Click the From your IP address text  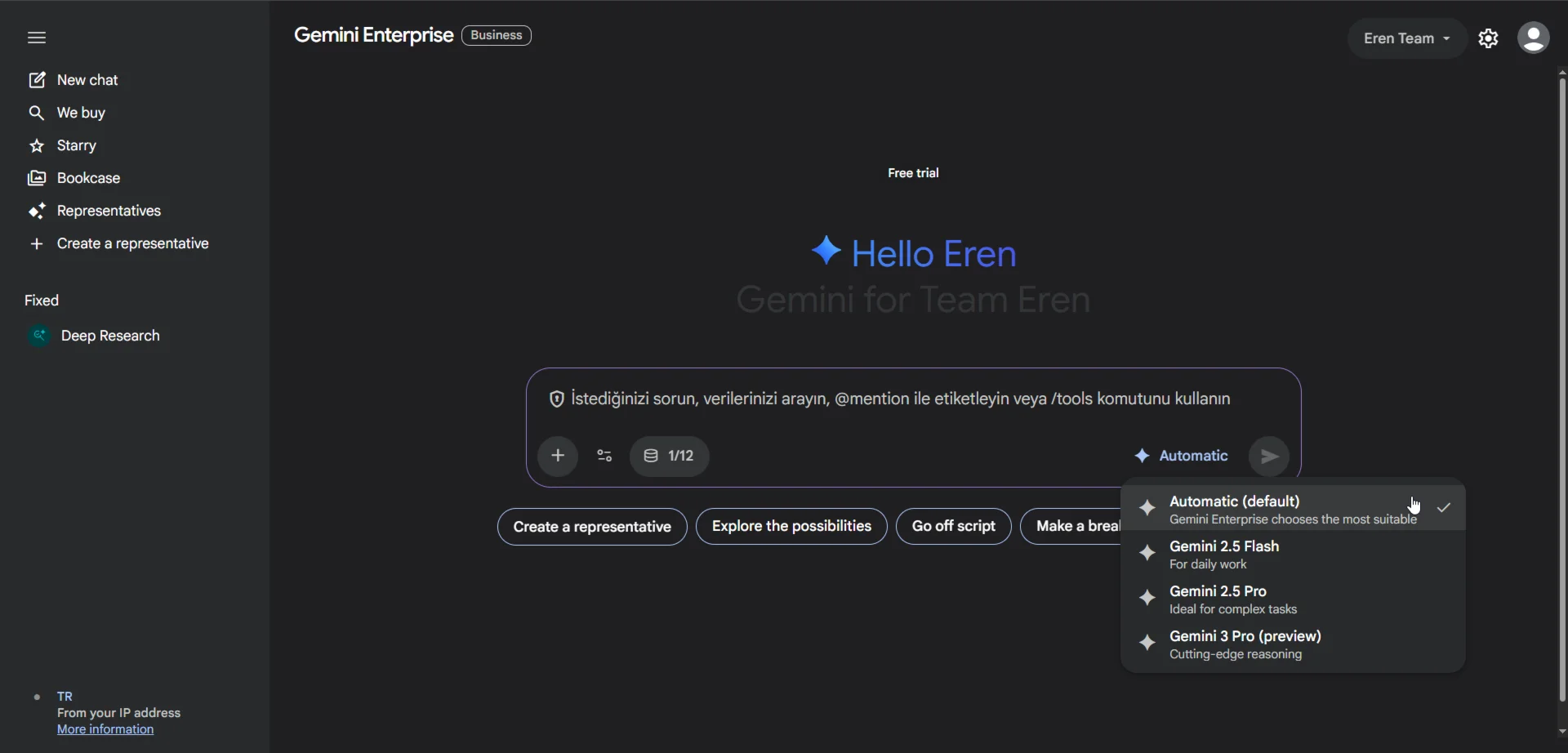[119, 713]
